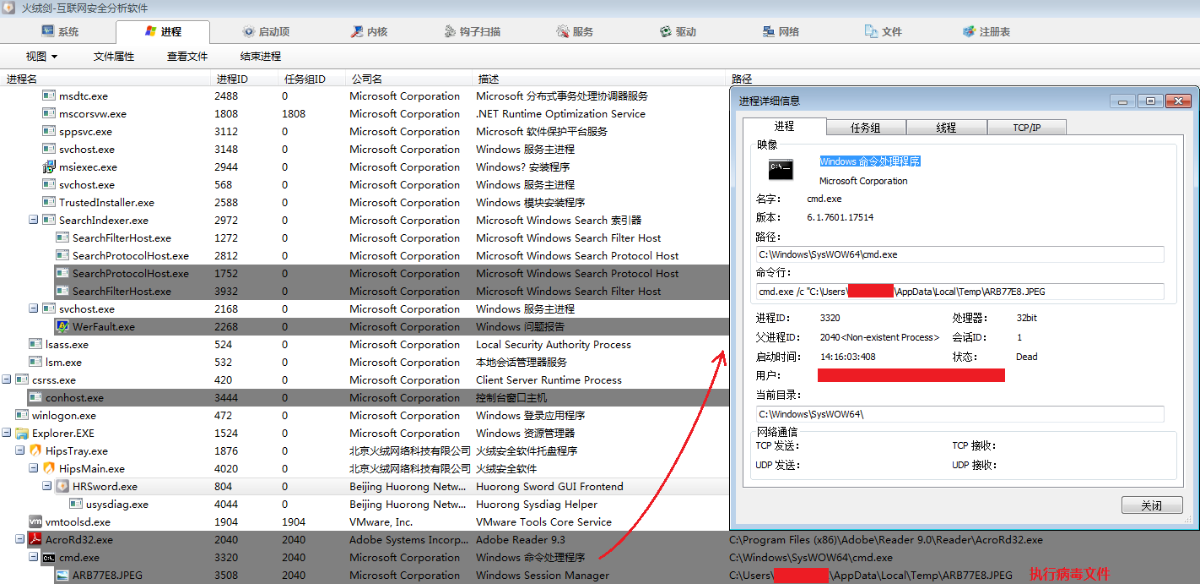The width and height of the screenshot is (1200, 584).
Task: Click the 关闭 button in details dialog
Action: tap(1152, 505)
